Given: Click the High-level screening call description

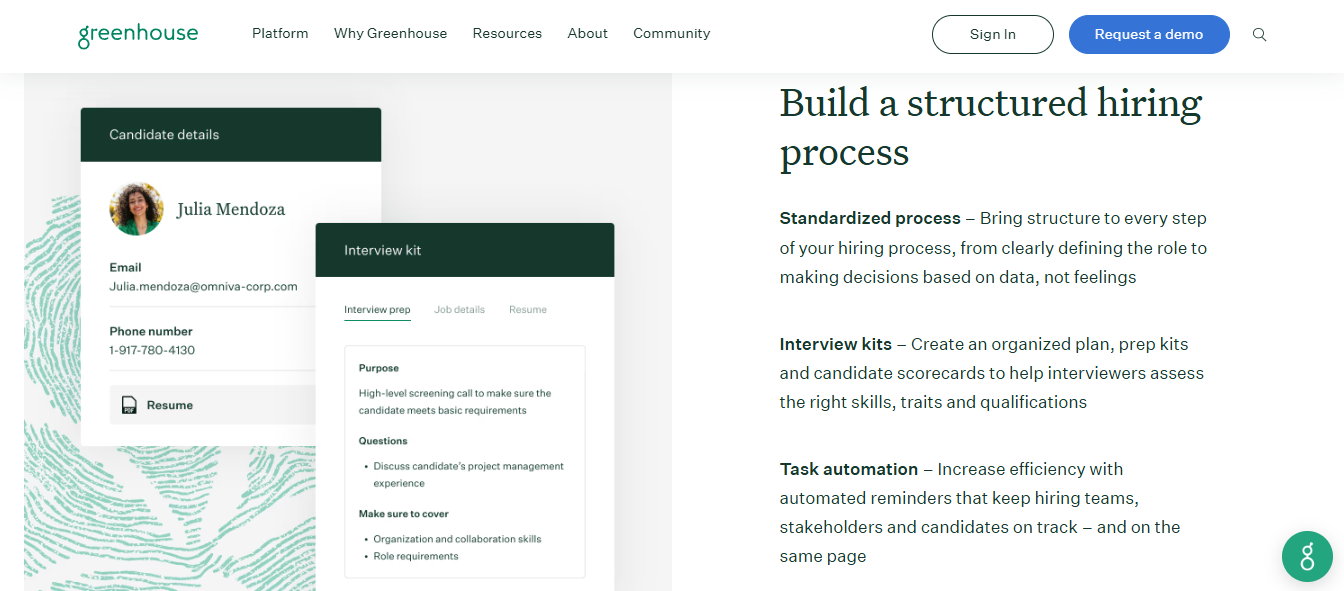Looking at the screenshot, I should pos(455,402).
